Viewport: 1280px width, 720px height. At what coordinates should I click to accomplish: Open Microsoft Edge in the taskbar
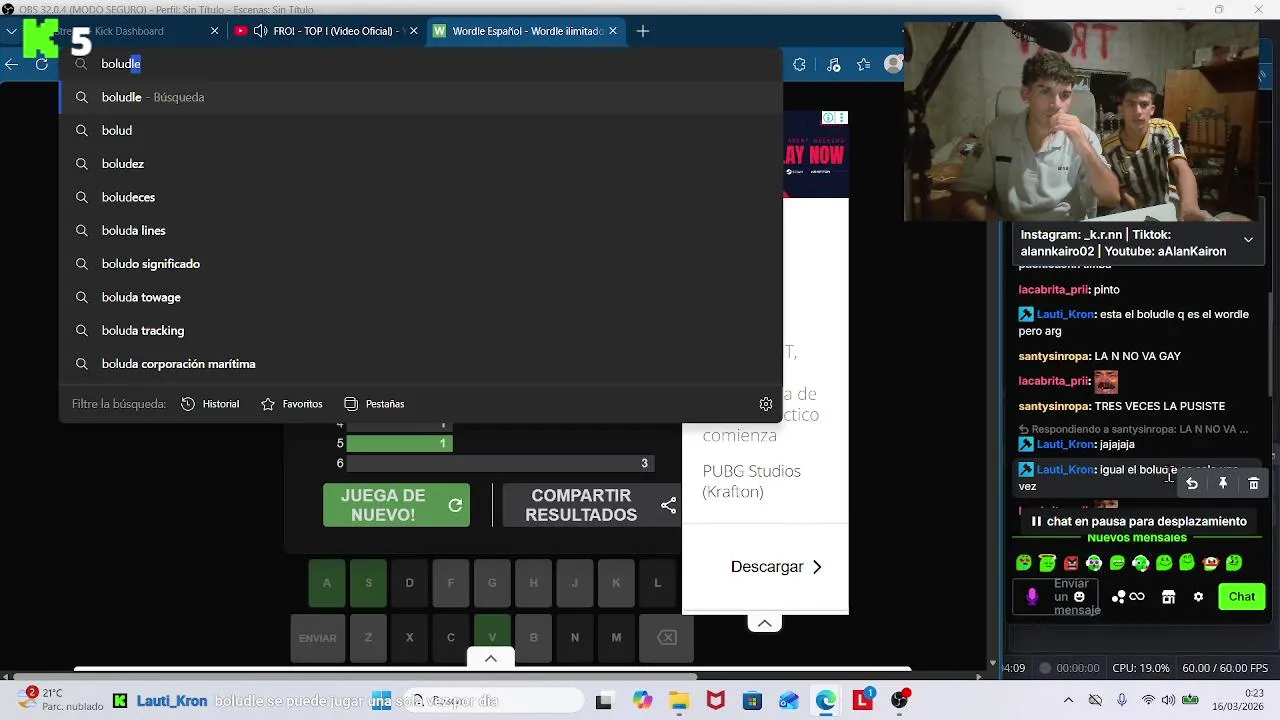click(x=825, y=701)
